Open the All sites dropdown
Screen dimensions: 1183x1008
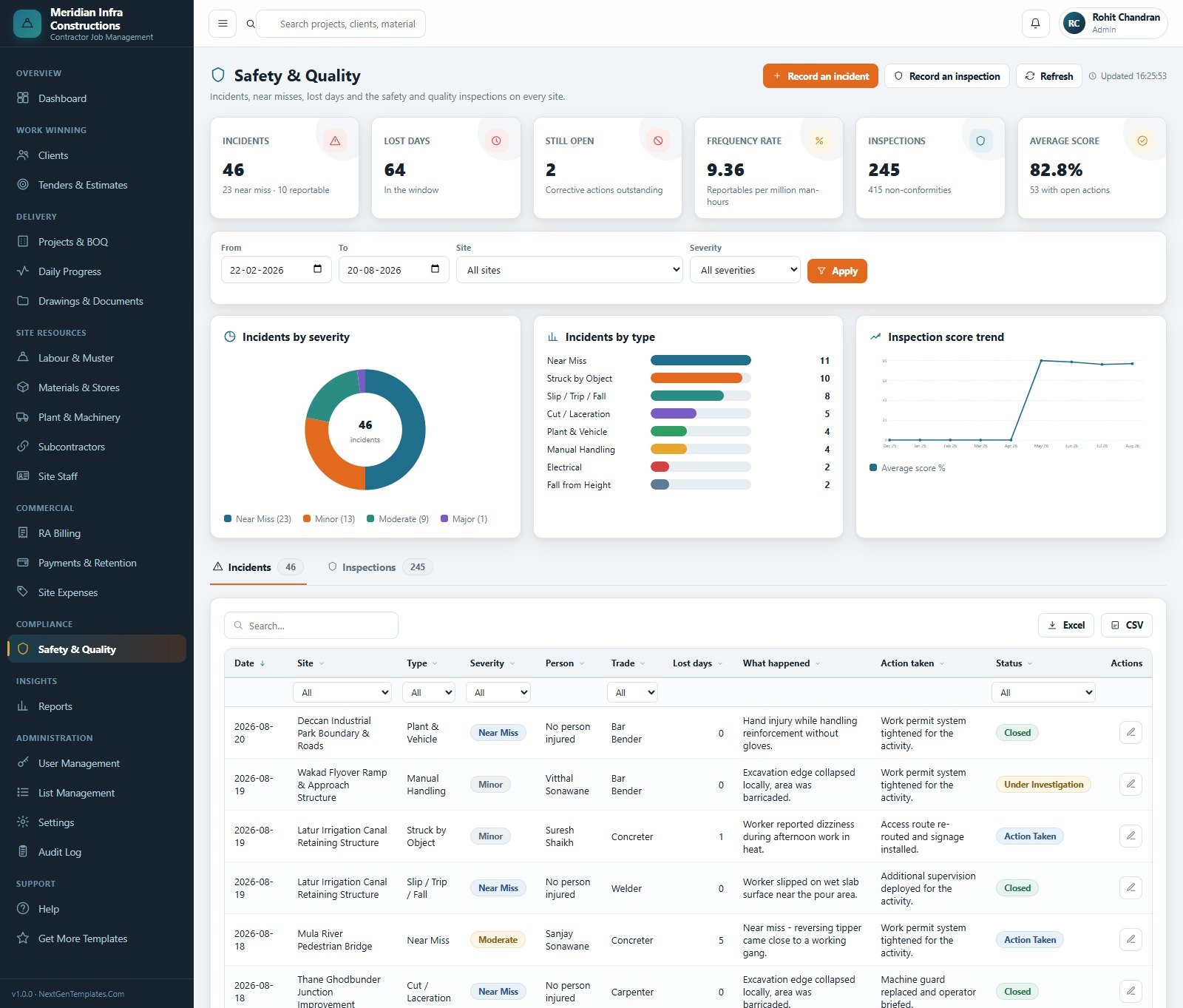(569, 270)
